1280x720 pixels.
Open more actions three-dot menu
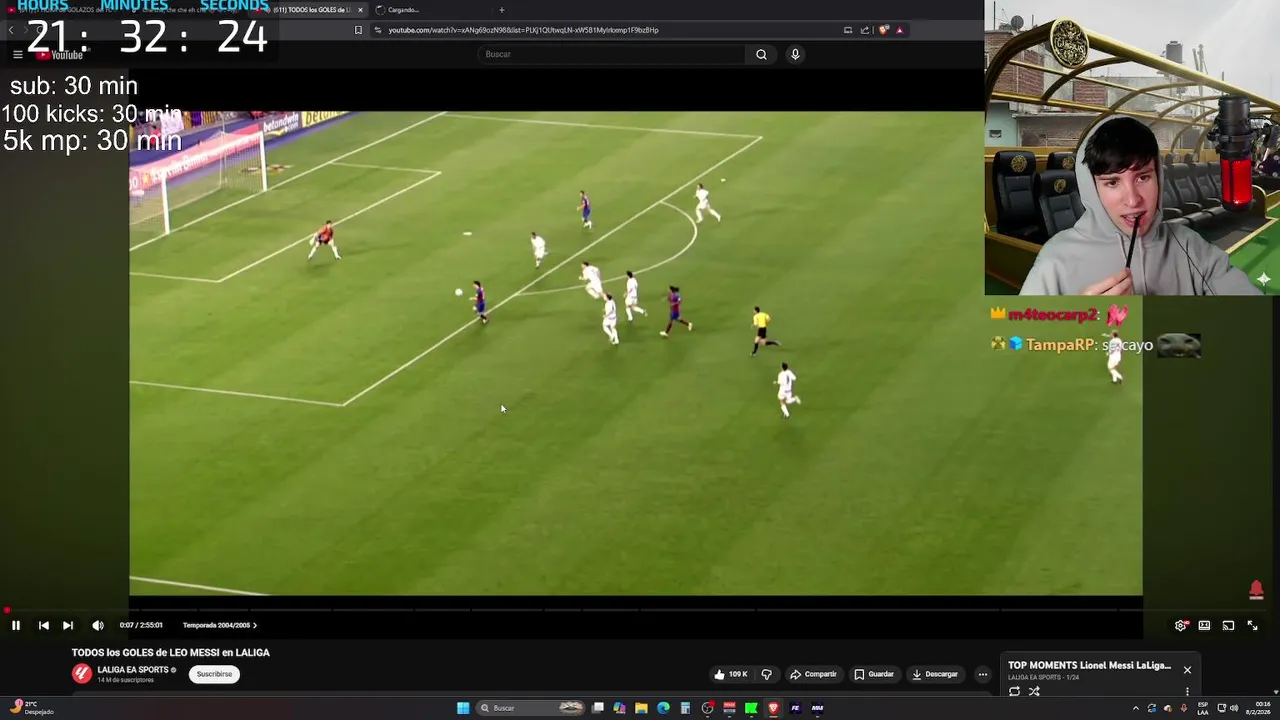(982, 674)
